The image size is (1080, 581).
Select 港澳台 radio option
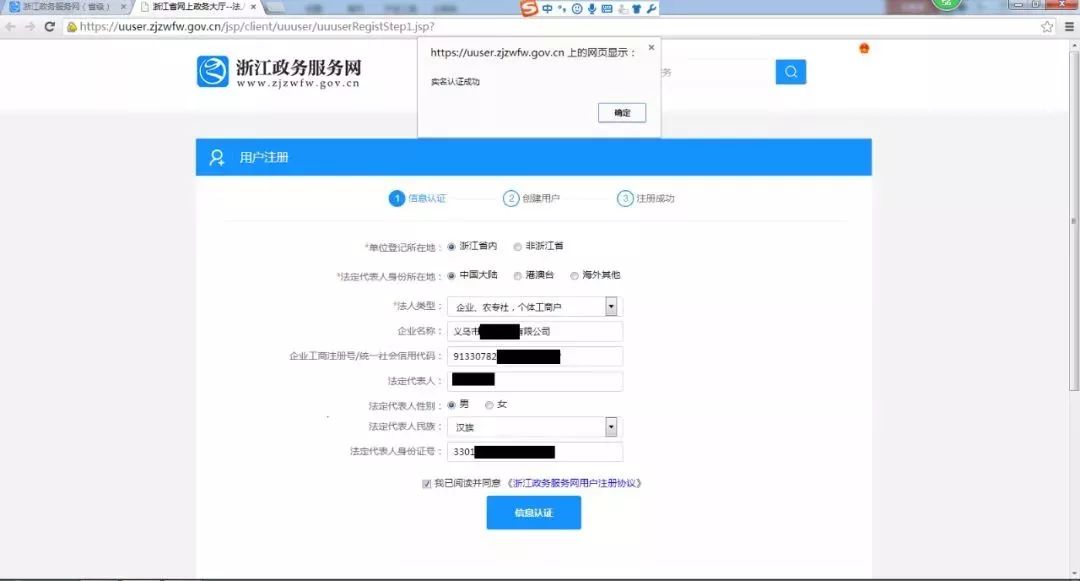517,275
